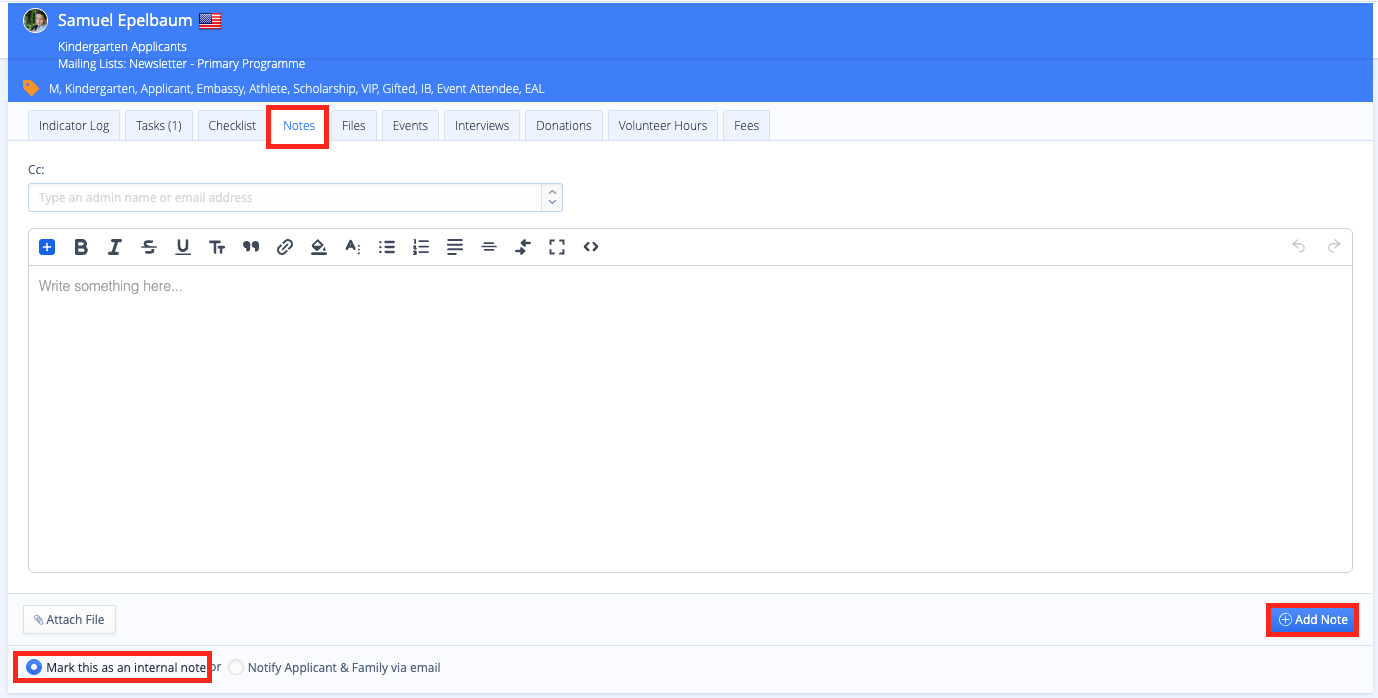Insert a block quote in the note
Screen dimensions: 1378x698
tap(251, 247)
